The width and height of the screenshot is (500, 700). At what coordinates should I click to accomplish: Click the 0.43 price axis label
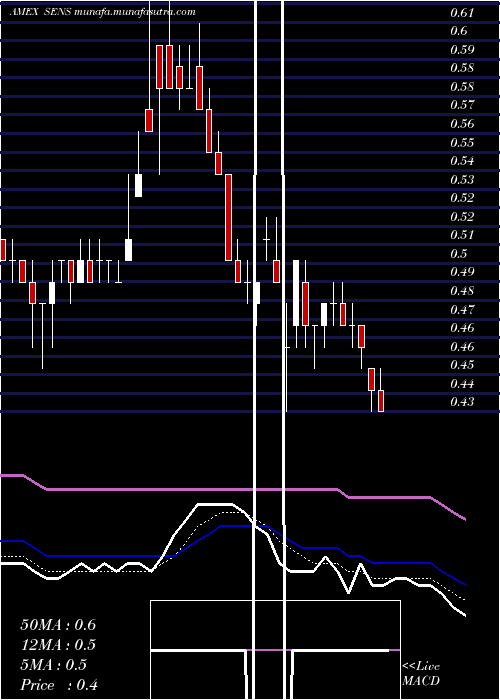[462, 402]
